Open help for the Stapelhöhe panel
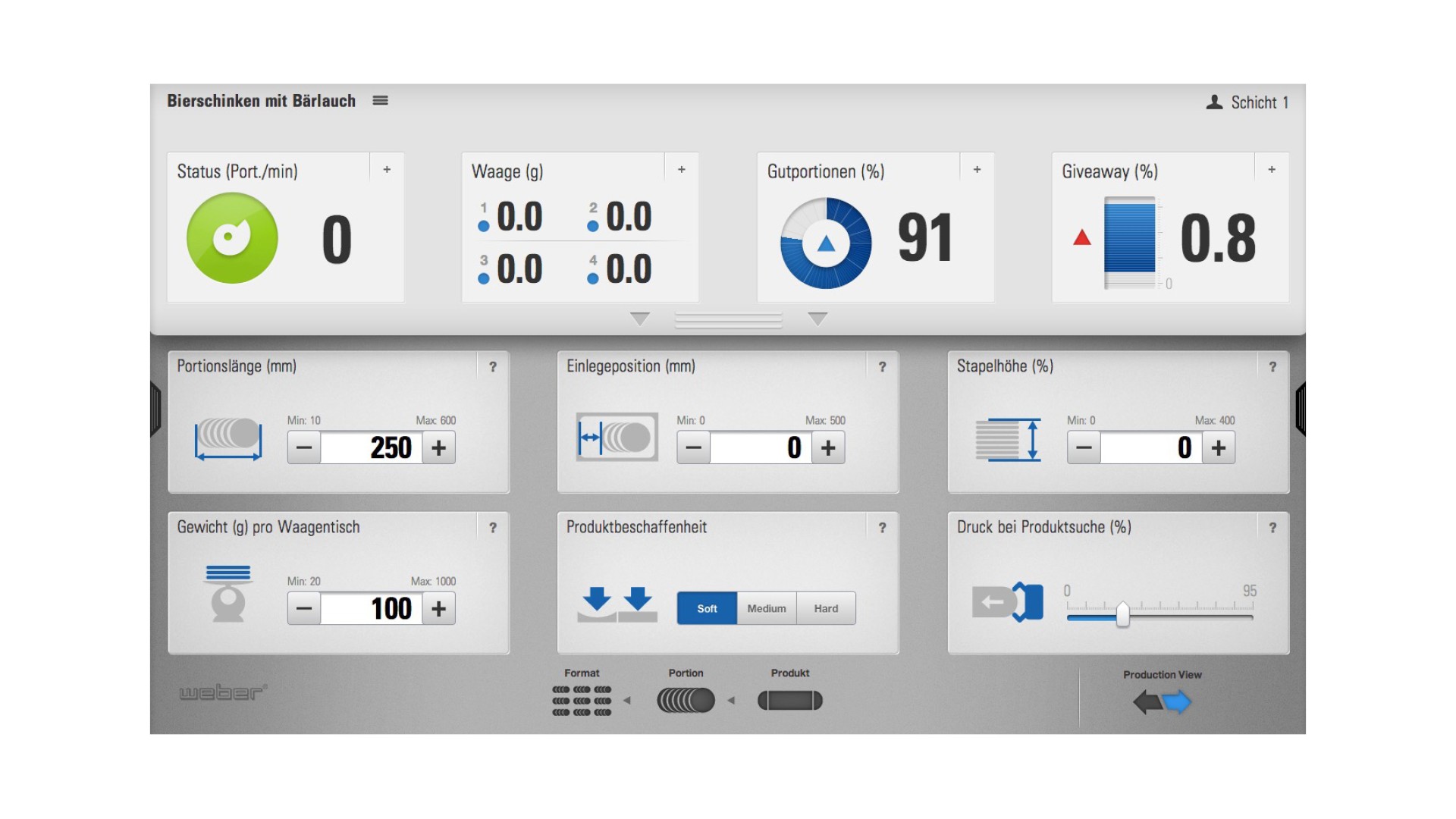The height and width of the screenshot is (819, 1456). coord(1272,366)
